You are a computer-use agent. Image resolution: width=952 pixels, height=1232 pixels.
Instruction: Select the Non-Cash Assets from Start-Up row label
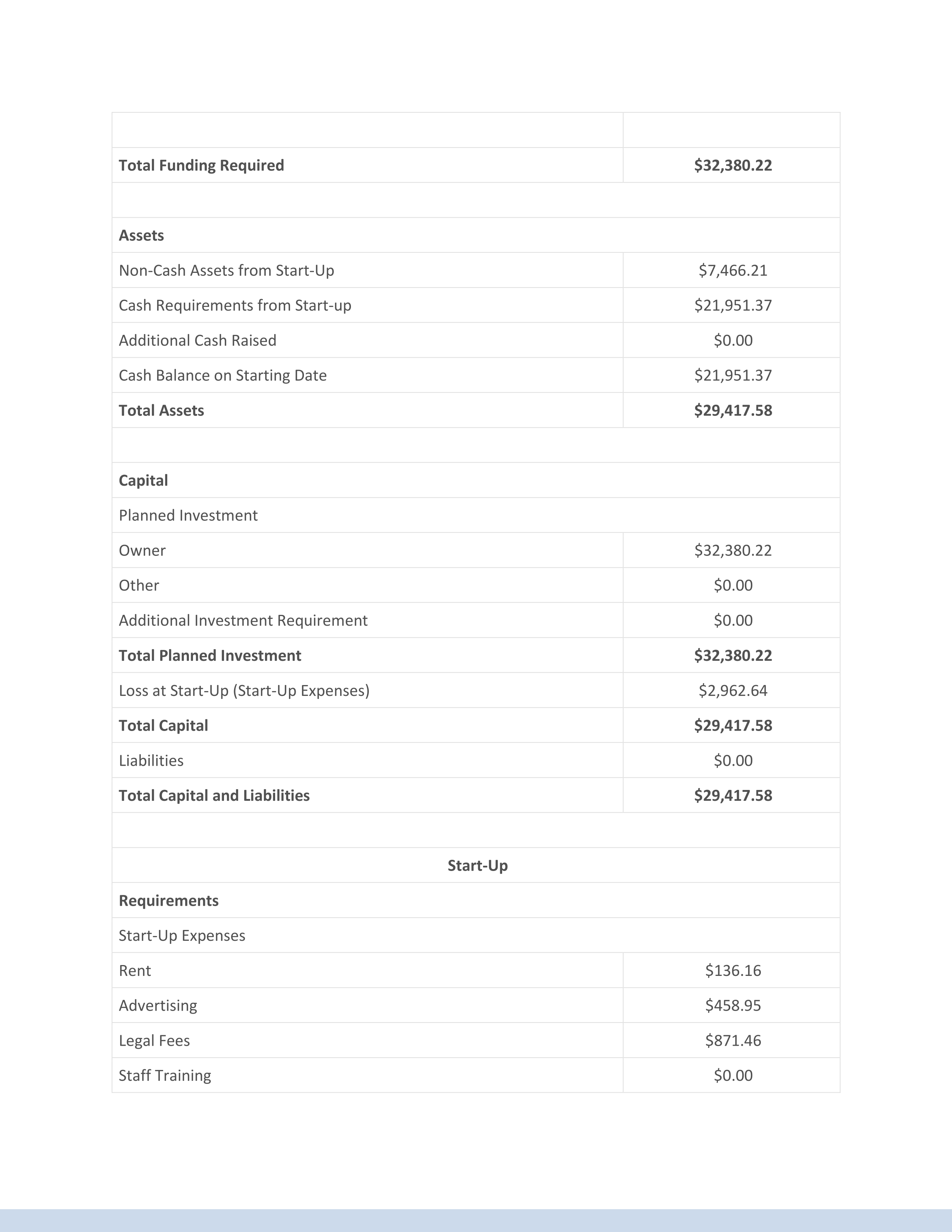tap(226, 270)
